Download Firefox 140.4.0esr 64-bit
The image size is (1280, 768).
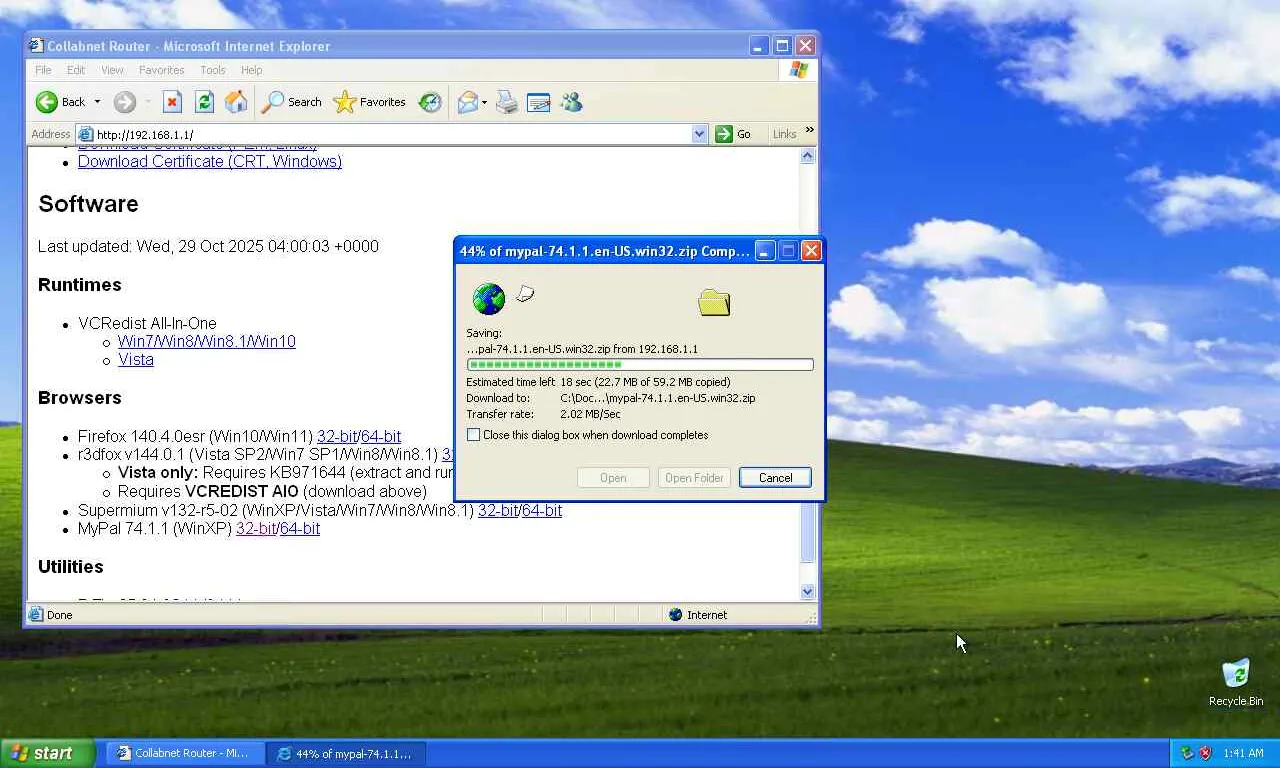(x=381, y=436)
